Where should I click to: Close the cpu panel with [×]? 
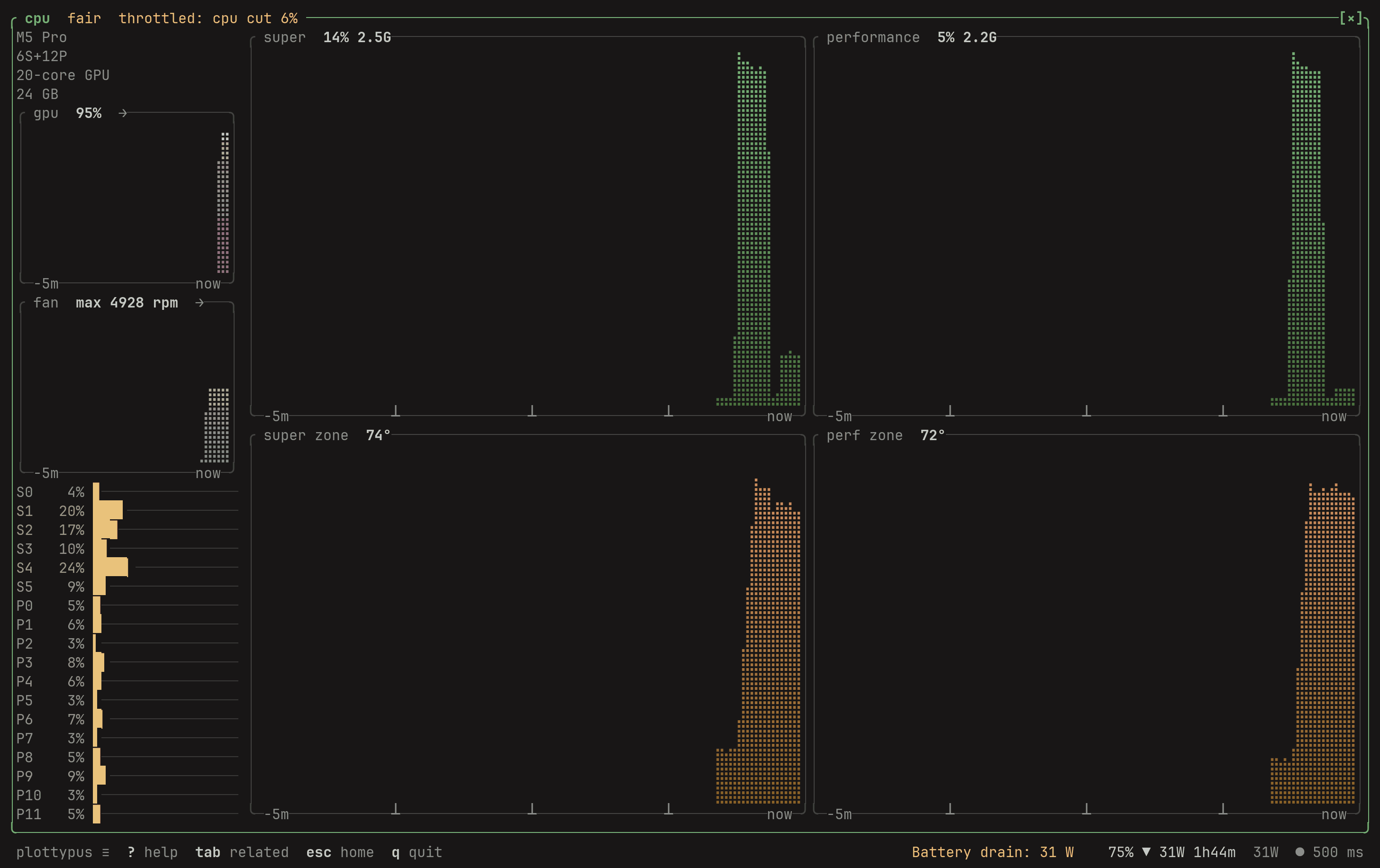click(x=1351, y=18)
